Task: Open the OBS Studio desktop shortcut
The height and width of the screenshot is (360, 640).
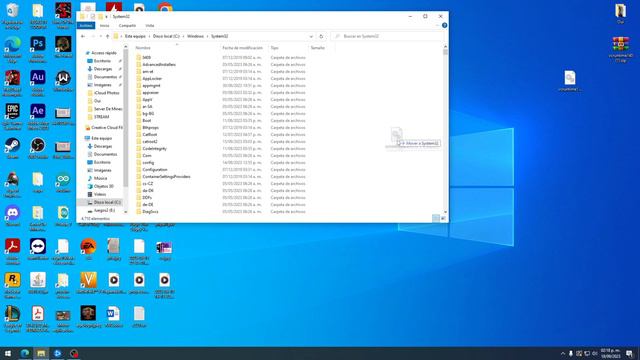Action: tap(38, 146)
